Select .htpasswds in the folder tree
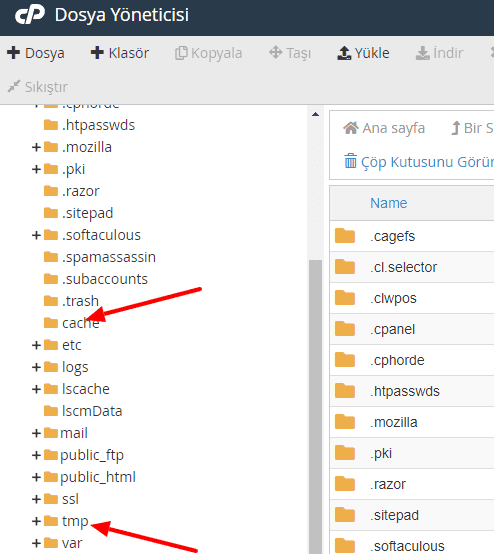Screen dimensions: 494x554 click(x=99, y=125)
